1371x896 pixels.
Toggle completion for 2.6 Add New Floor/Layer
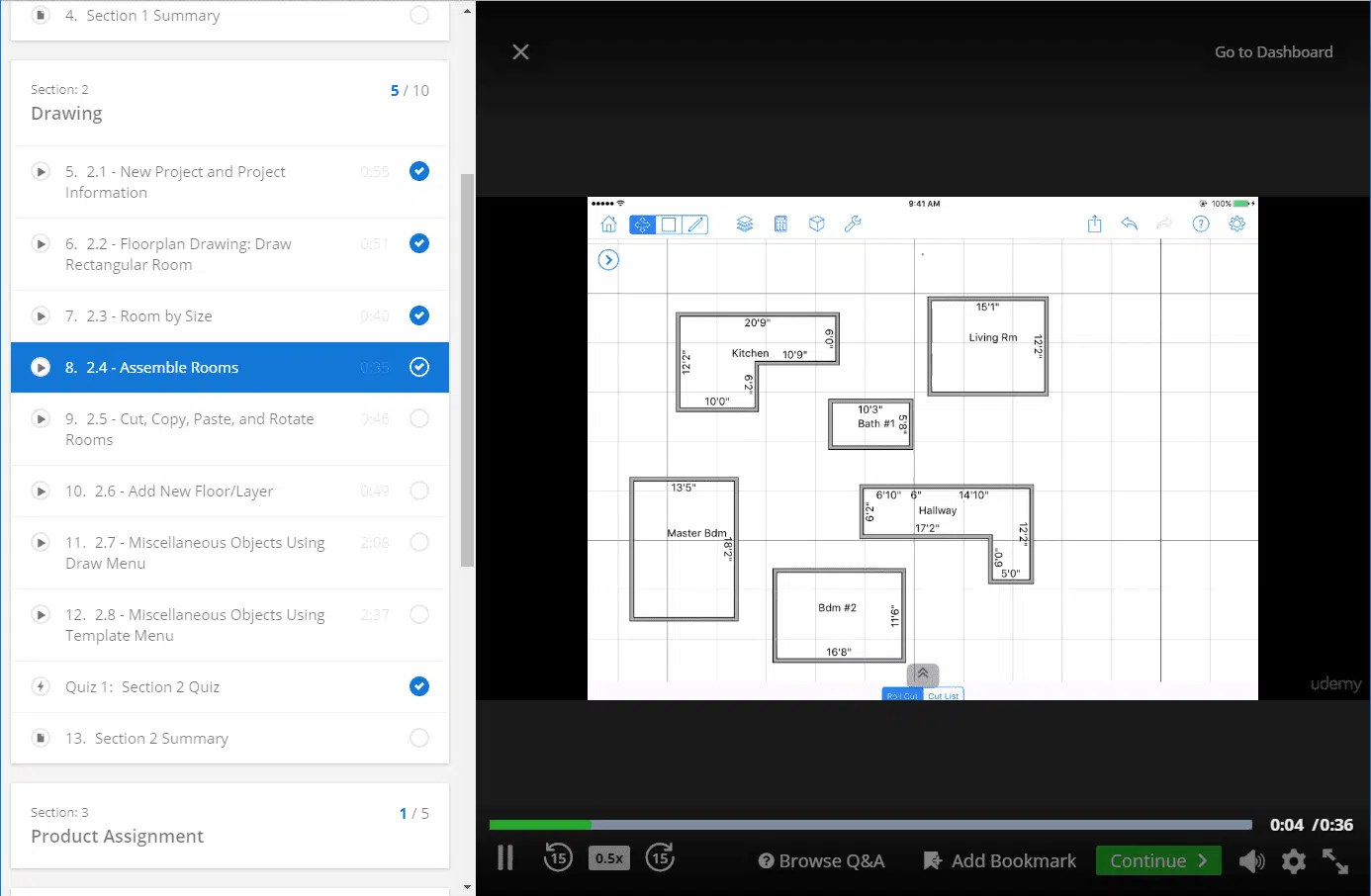[419, 491]
